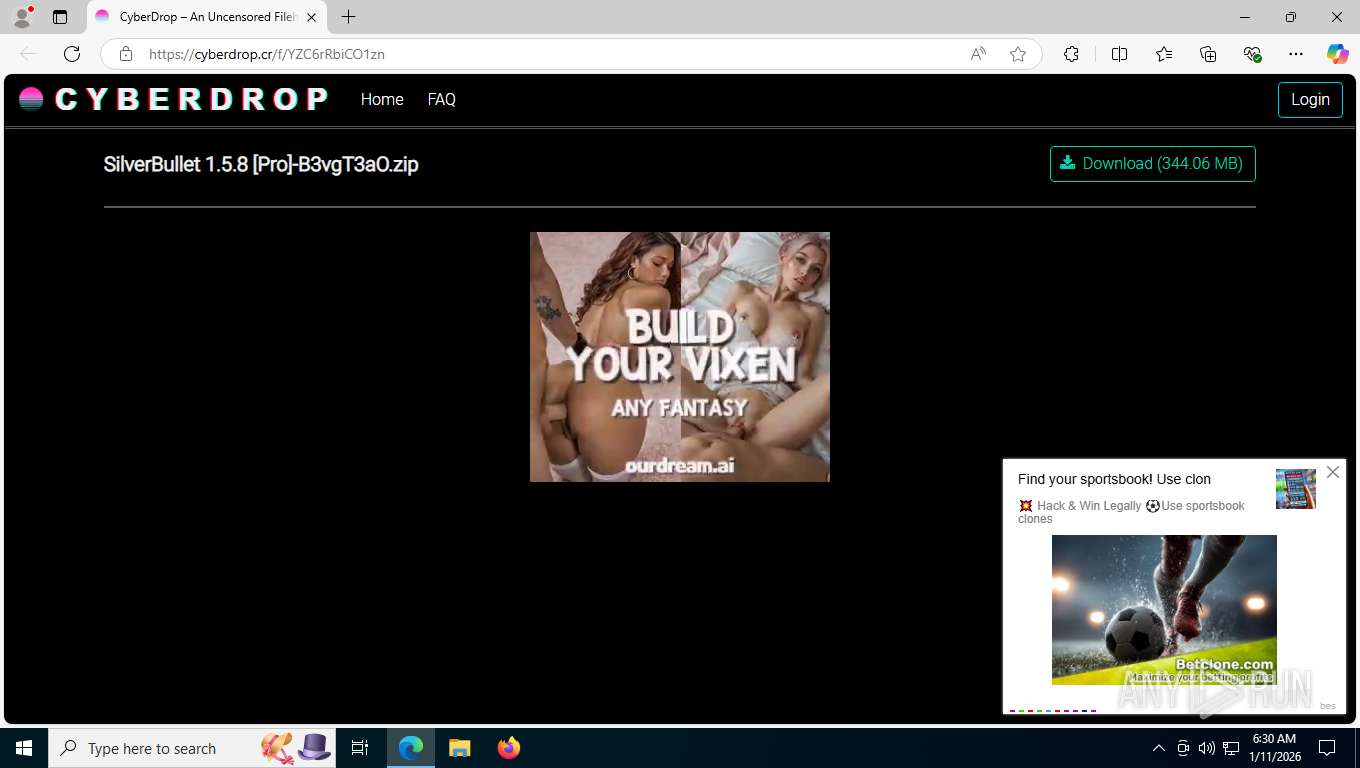
Task: Click the Build Your Vixen ad banner
Action: [680, 357]
